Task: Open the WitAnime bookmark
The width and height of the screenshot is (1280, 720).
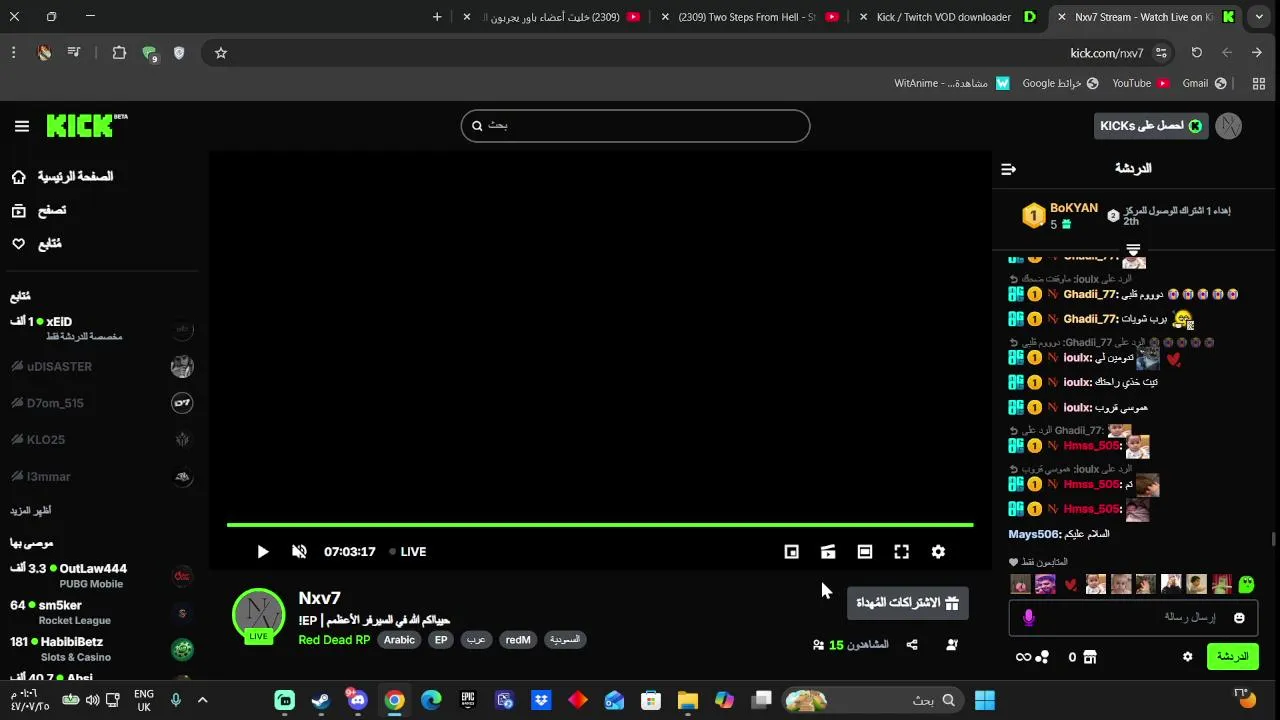Action: [x=952, y=84]
